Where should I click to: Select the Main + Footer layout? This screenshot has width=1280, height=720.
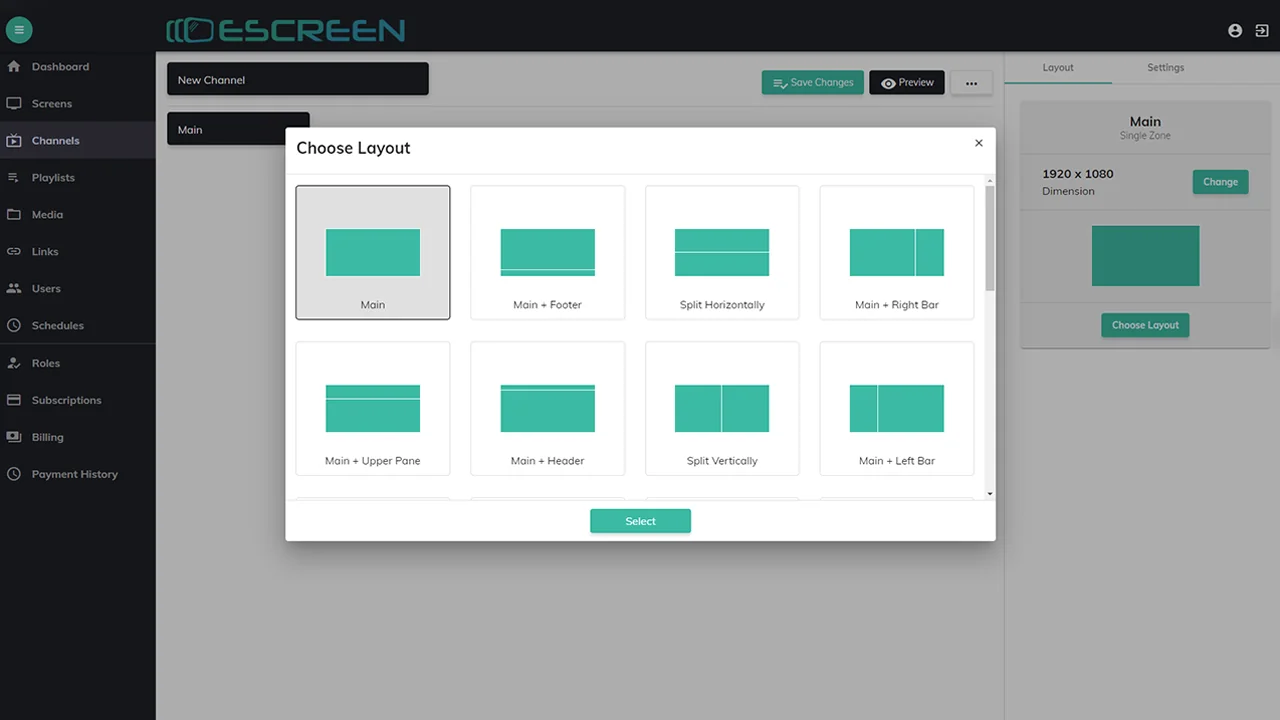pyautogui.click(x=548, y=252)
